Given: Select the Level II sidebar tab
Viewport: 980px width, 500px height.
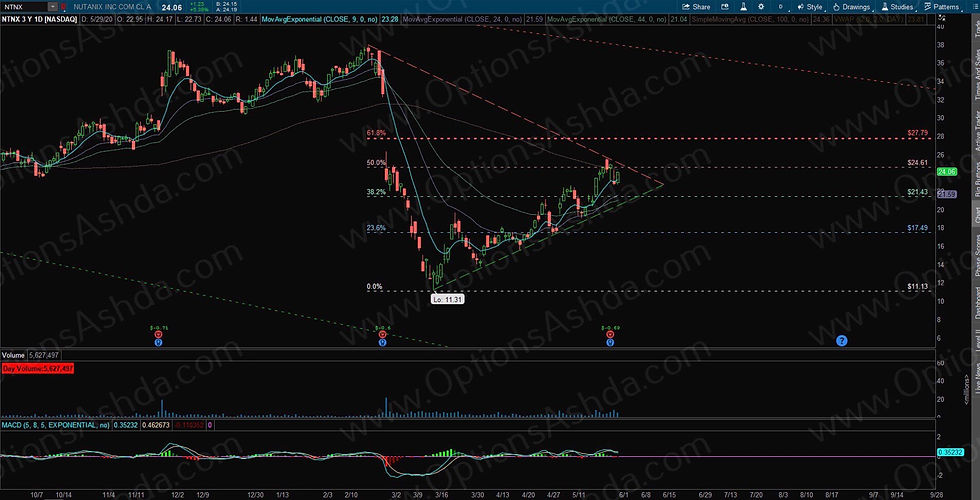Looking at the screenshot, I should [x=975, y=342].
